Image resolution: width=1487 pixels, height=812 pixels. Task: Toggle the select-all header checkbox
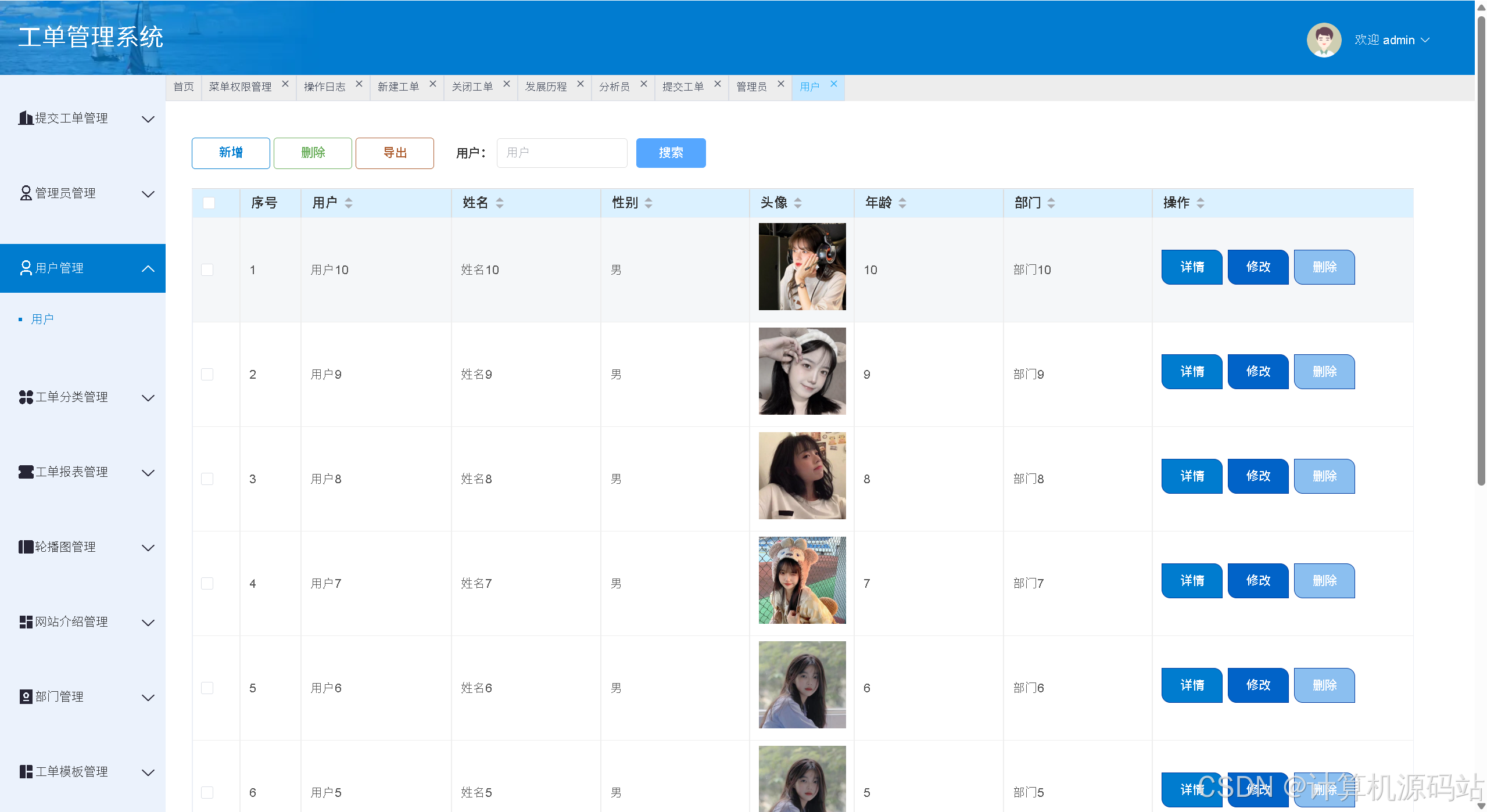pos(209,203)
